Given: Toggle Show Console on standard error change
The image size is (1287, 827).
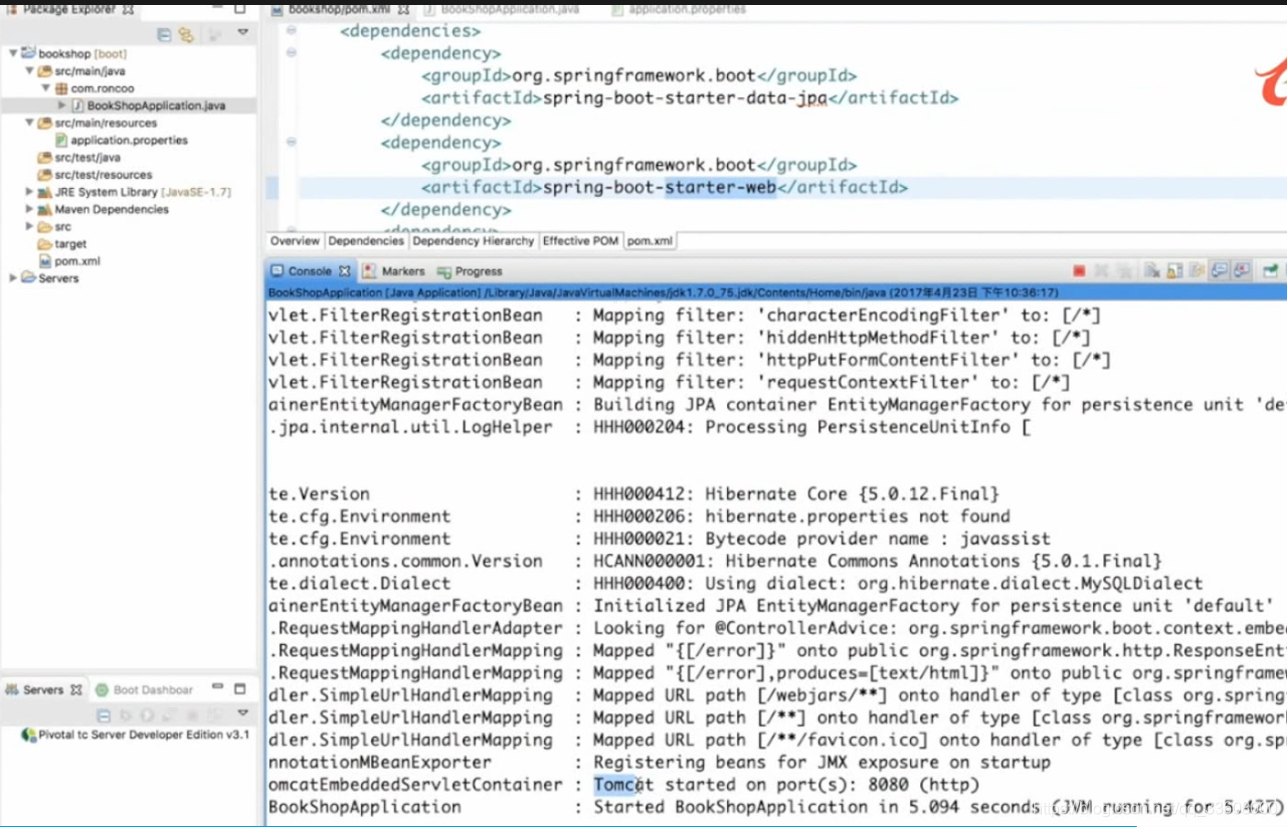Looking at the screenshot, I should [1242, 271].
